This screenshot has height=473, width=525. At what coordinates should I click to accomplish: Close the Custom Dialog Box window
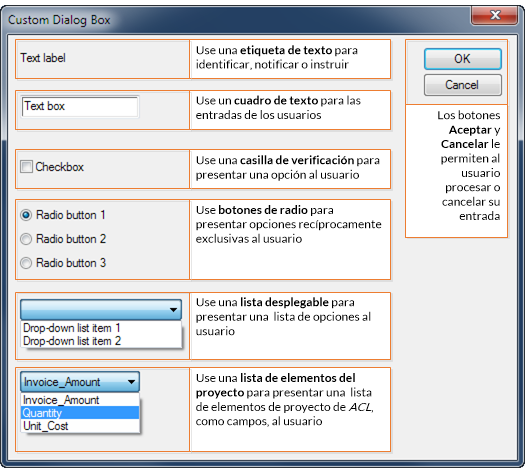(495, 15)
